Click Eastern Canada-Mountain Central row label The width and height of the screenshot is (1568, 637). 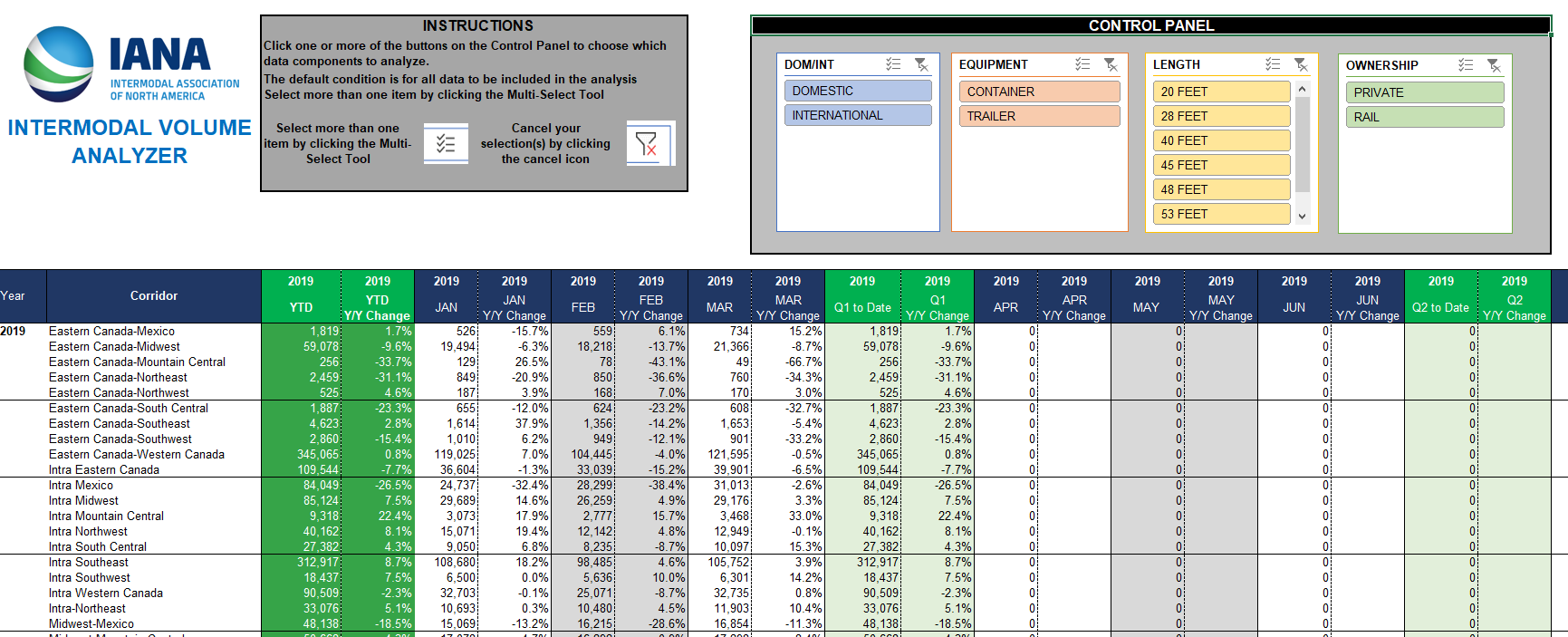[x=137, y=362]
